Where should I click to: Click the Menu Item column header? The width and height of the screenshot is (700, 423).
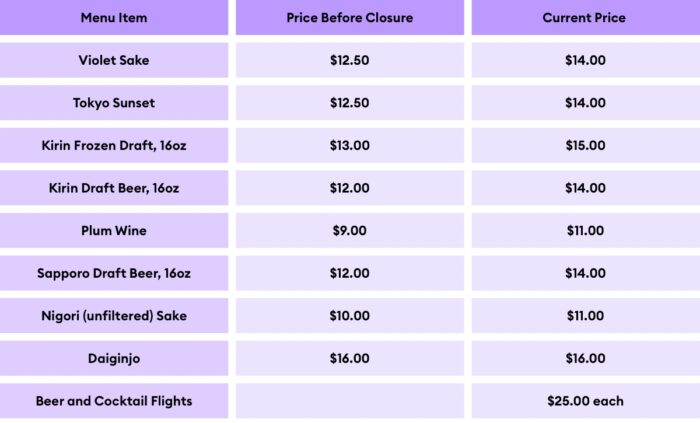tap(113, 18)
